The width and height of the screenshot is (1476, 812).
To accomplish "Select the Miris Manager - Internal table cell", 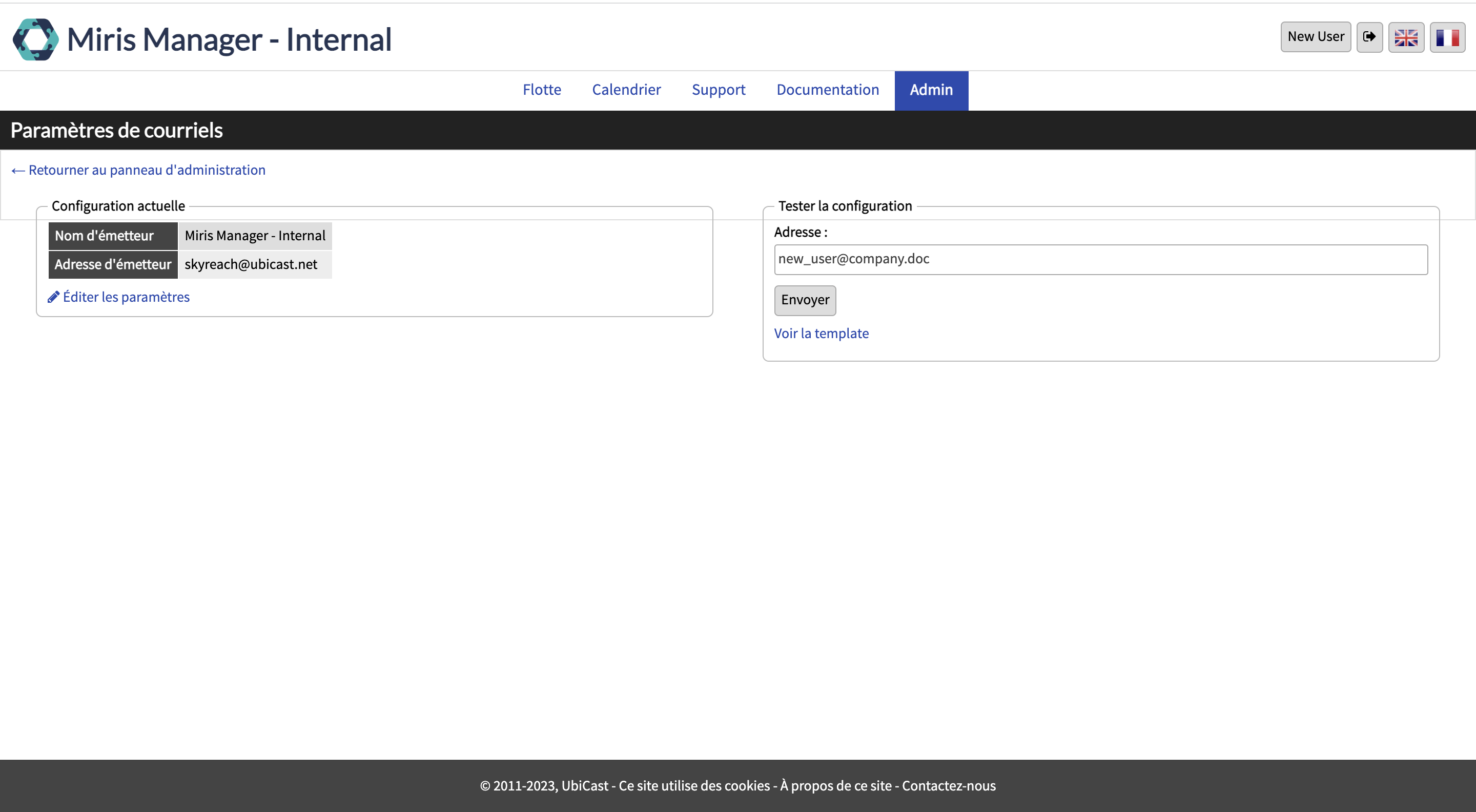I will point(255,235).
